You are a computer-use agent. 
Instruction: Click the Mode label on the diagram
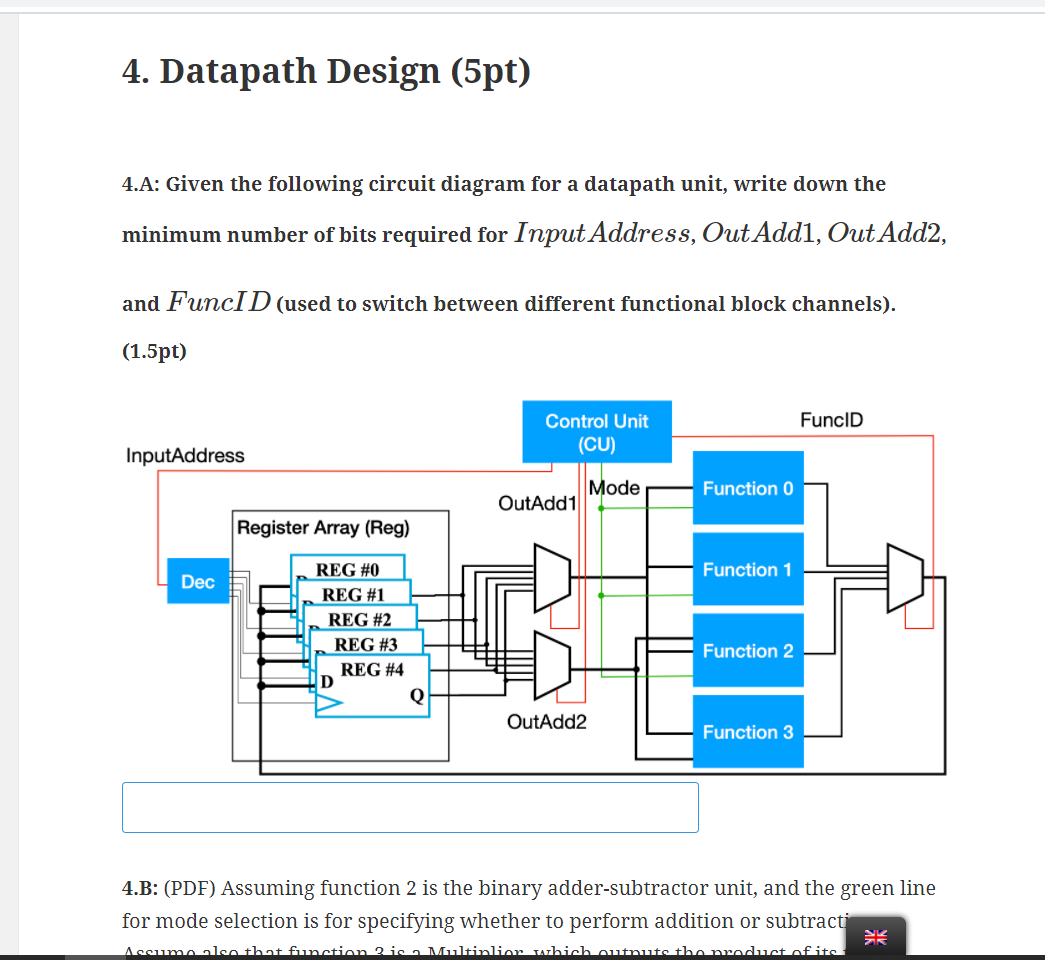[616, 488]
